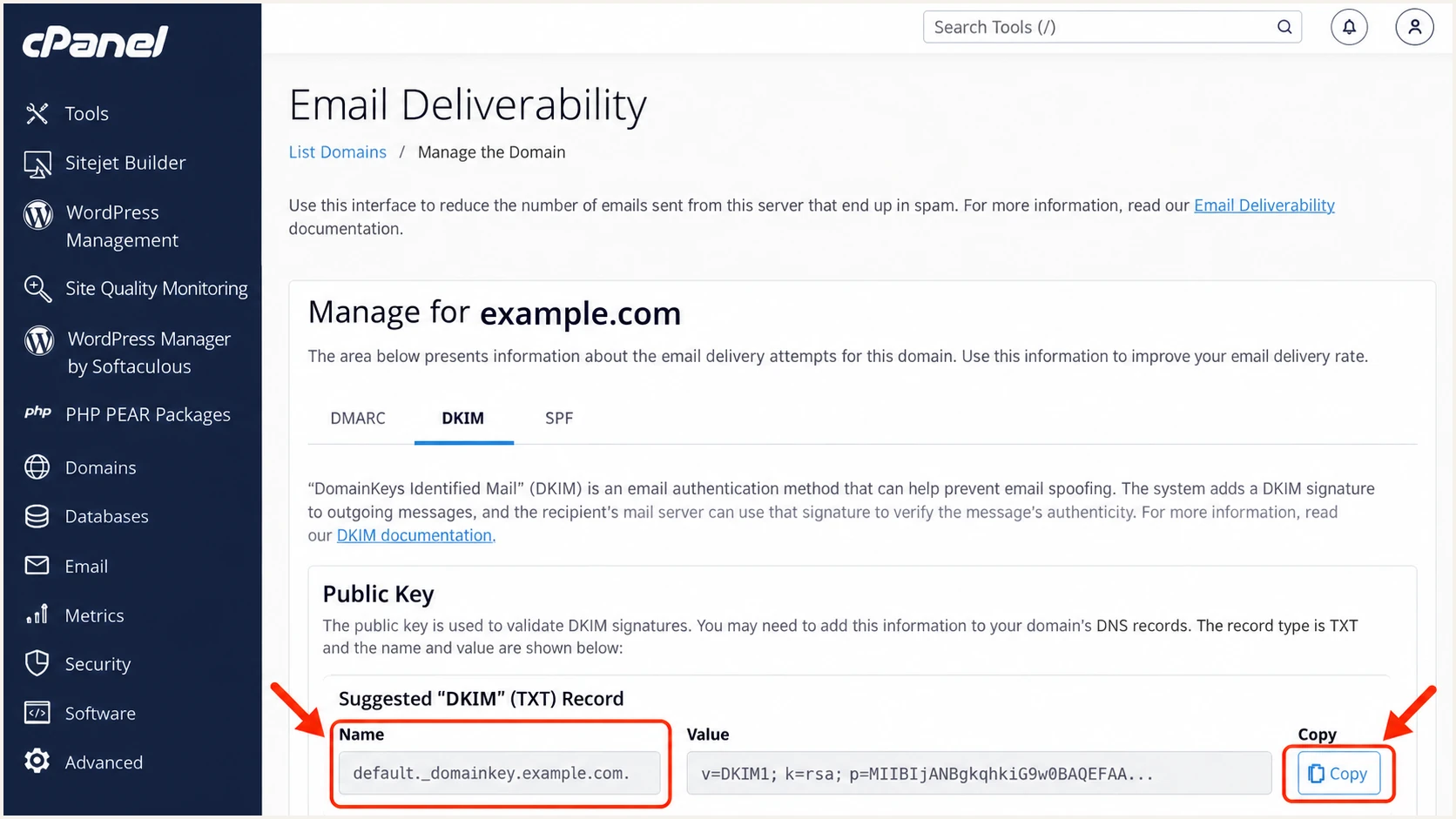Open Sitejet Builder menu item
1456x819 pixels.
(x=125, y=163)
